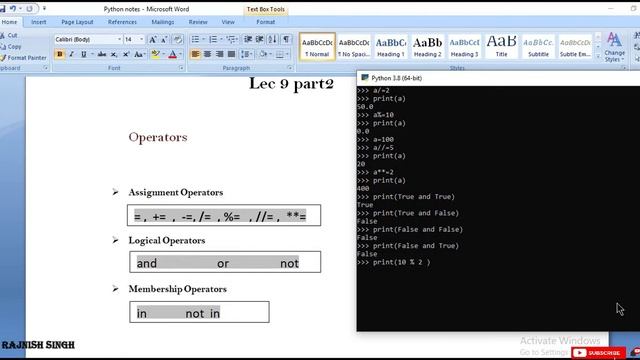Apply Numbering list formatting
The height and width of the screenshot is (360, 640).
[x=213, y=39]
